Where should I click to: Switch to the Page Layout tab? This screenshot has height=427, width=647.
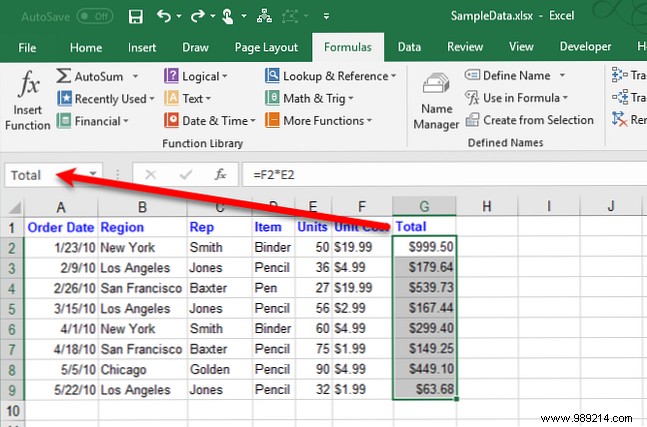(x=266, y=48)
